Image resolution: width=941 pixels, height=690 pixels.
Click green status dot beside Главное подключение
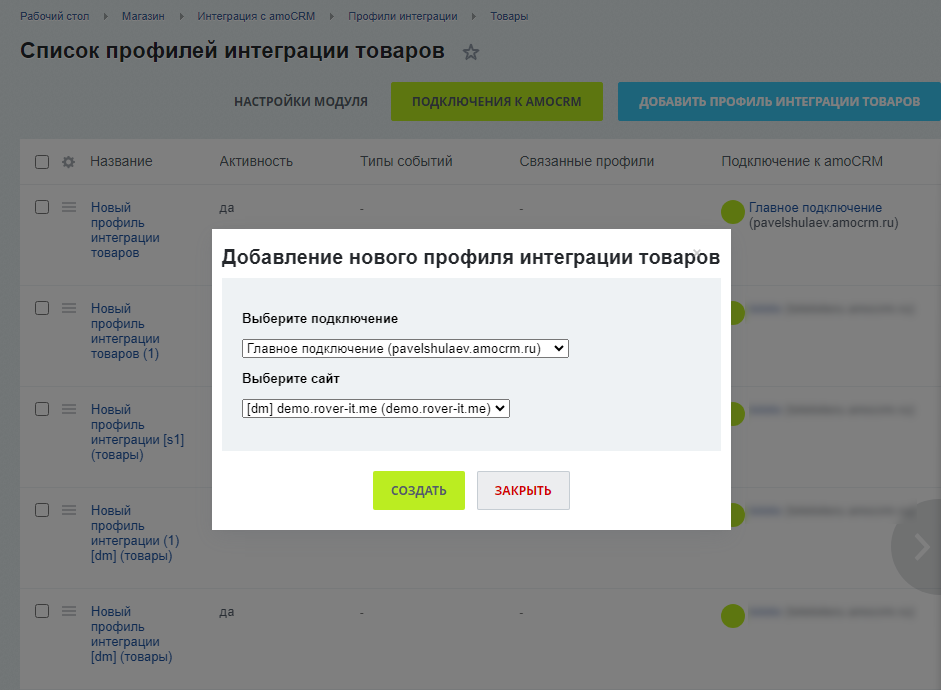click(733, 212)
